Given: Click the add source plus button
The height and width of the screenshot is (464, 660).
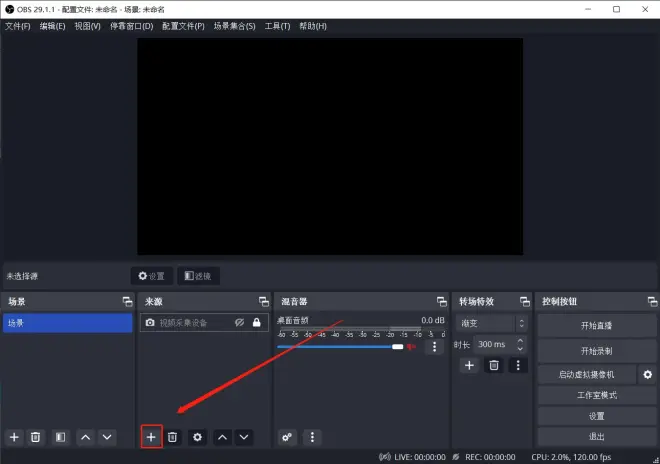Looking at the screenshot, I should pyautogui.click(x=151, y=437).
